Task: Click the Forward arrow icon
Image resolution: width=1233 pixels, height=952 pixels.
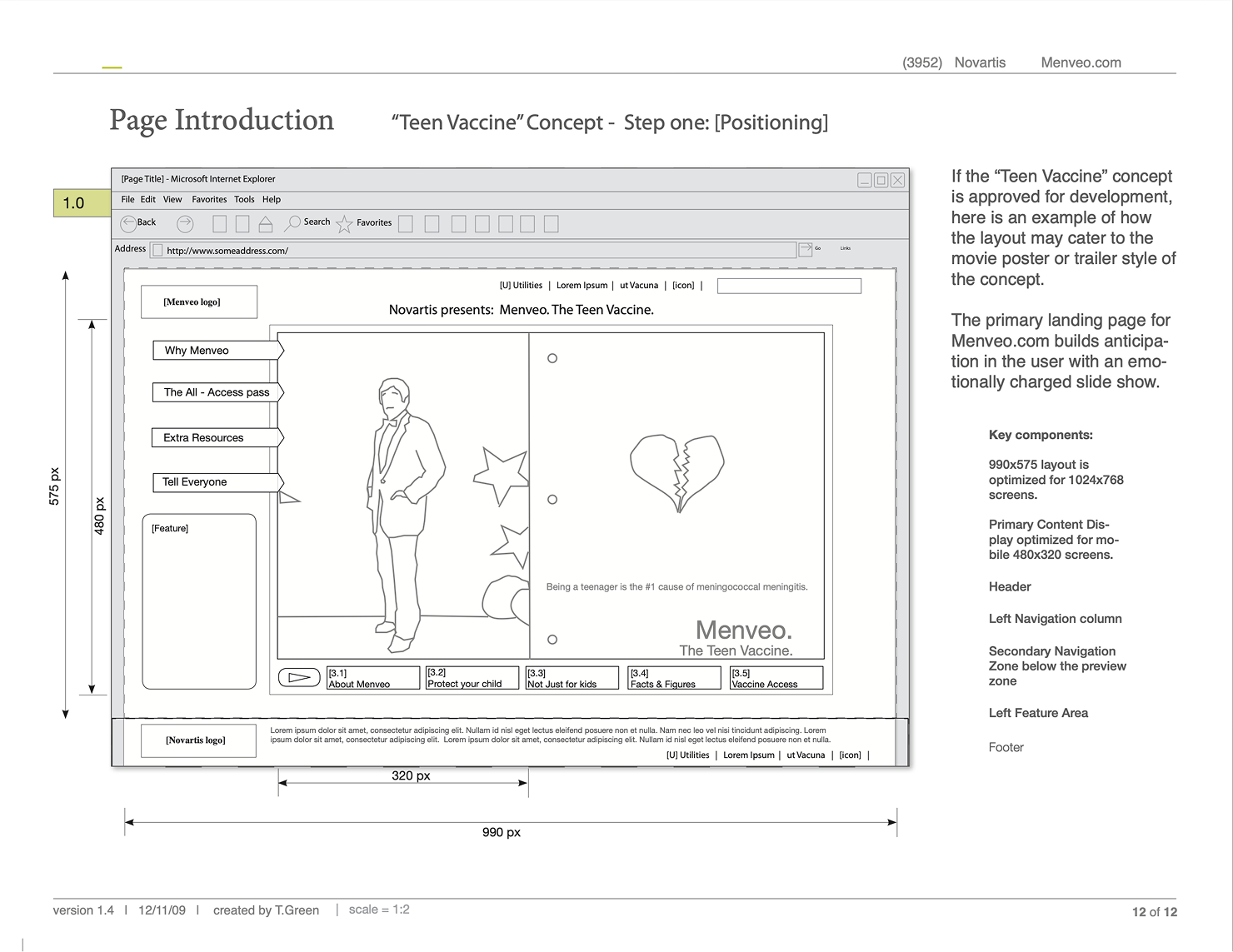Action: [x=185, y=223]
